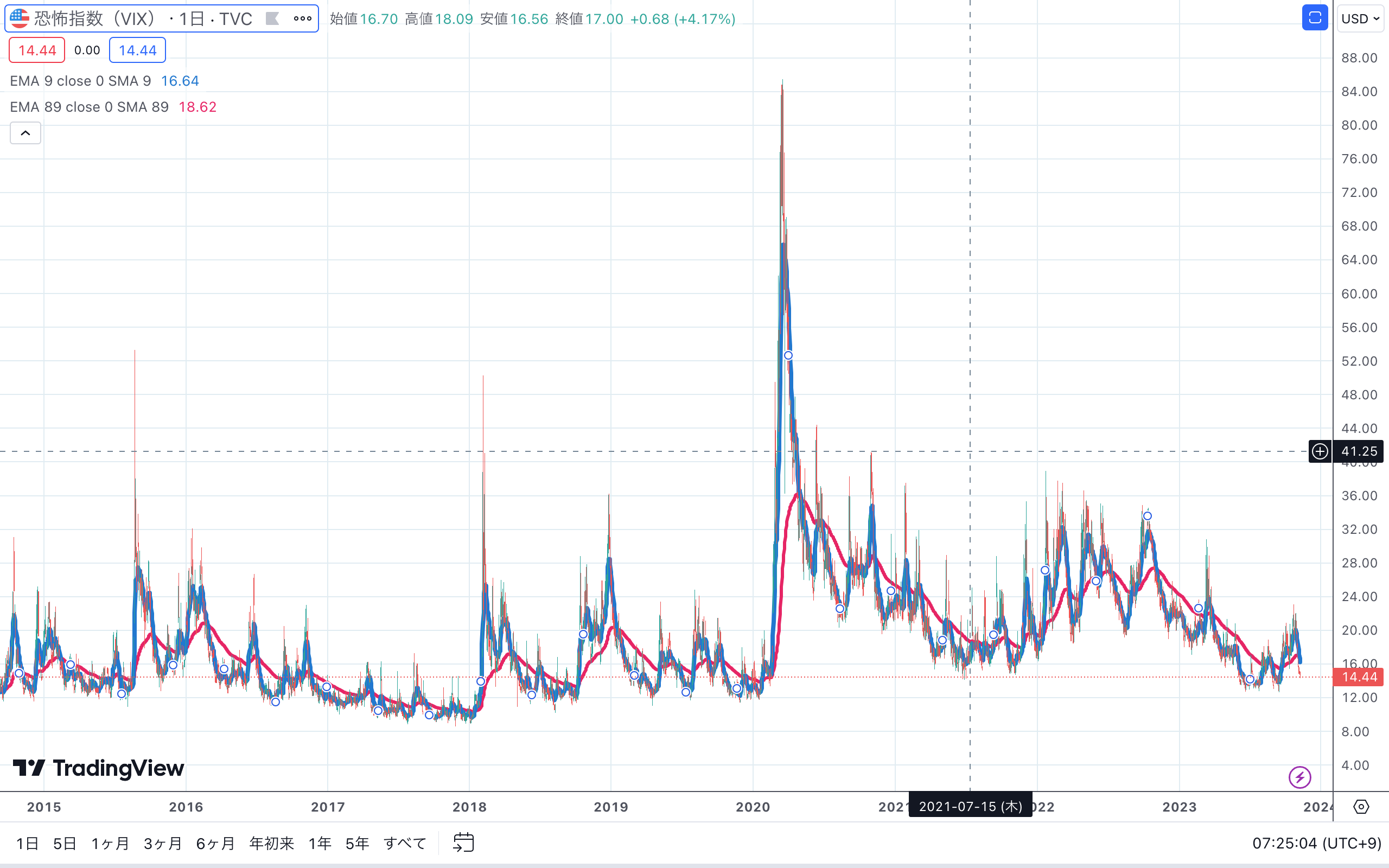Screen dimensions: 1389x868
Task: Choose the 年初来 range option
Action: [271, 843]
